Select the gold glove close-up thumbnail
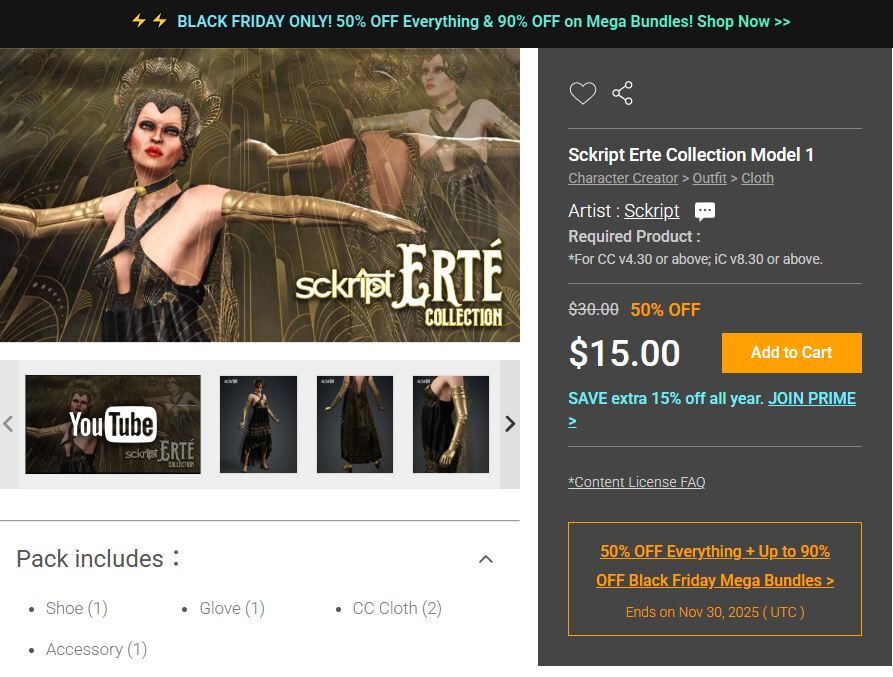The width and height of the screenshot is (893, 677). click(x=451, y=424)
